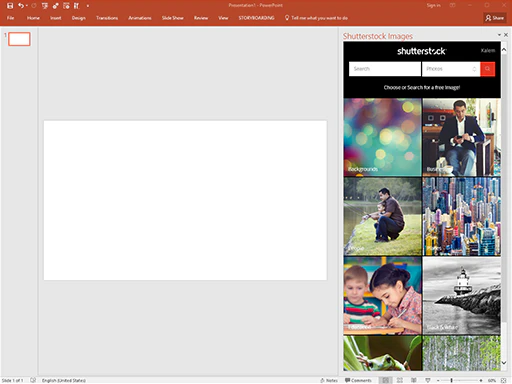The height and width of the screenshot is (384, 512).
Task: Click the blank slide canvas
Action: point(185,200)
